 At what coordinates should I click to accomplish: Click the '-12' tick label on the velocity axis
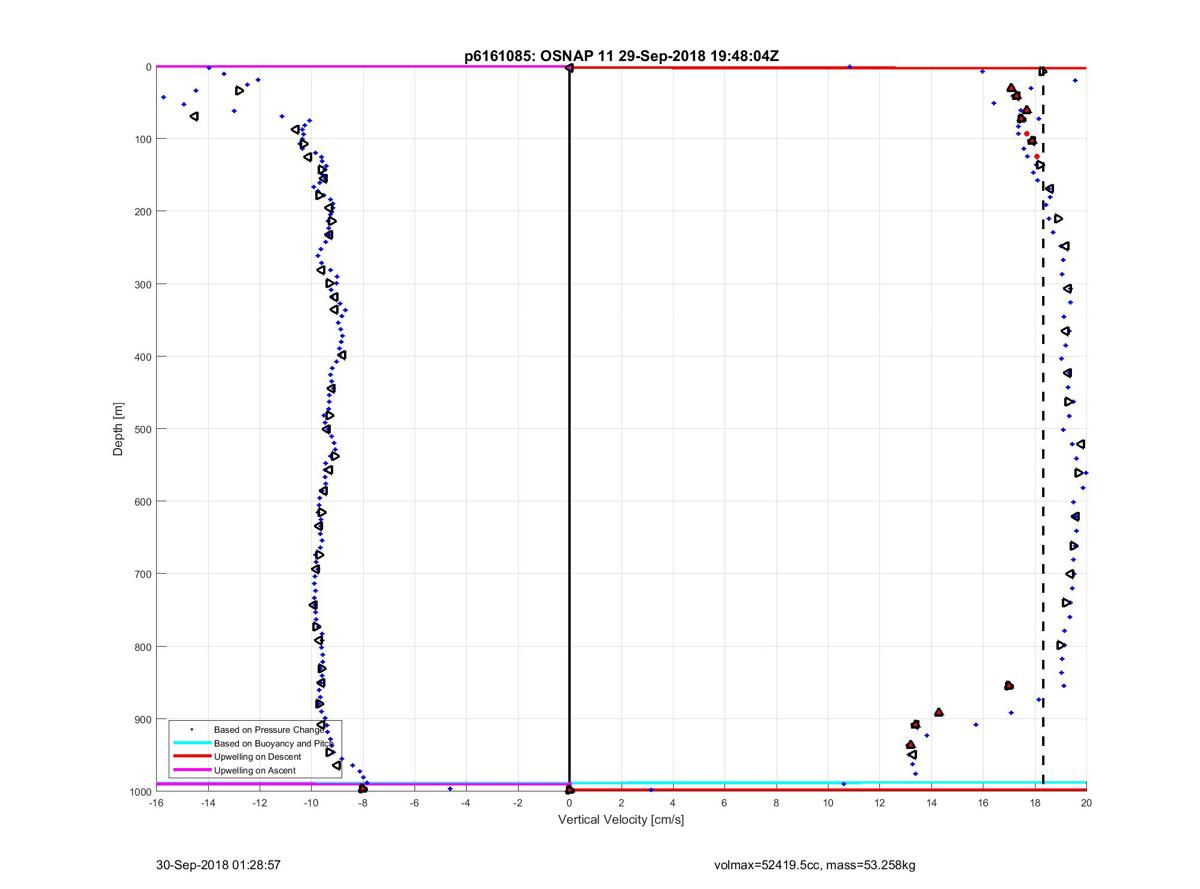(259, 802)
